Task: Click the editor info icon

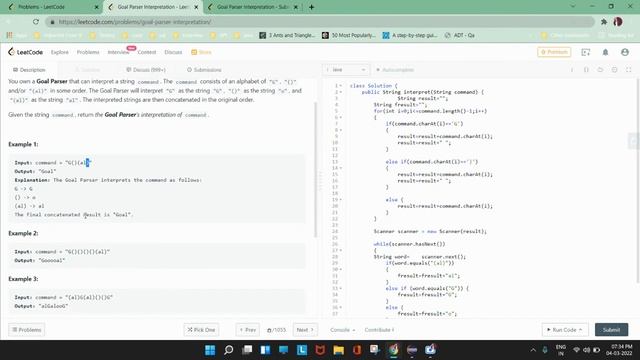Action: (572, 70)
